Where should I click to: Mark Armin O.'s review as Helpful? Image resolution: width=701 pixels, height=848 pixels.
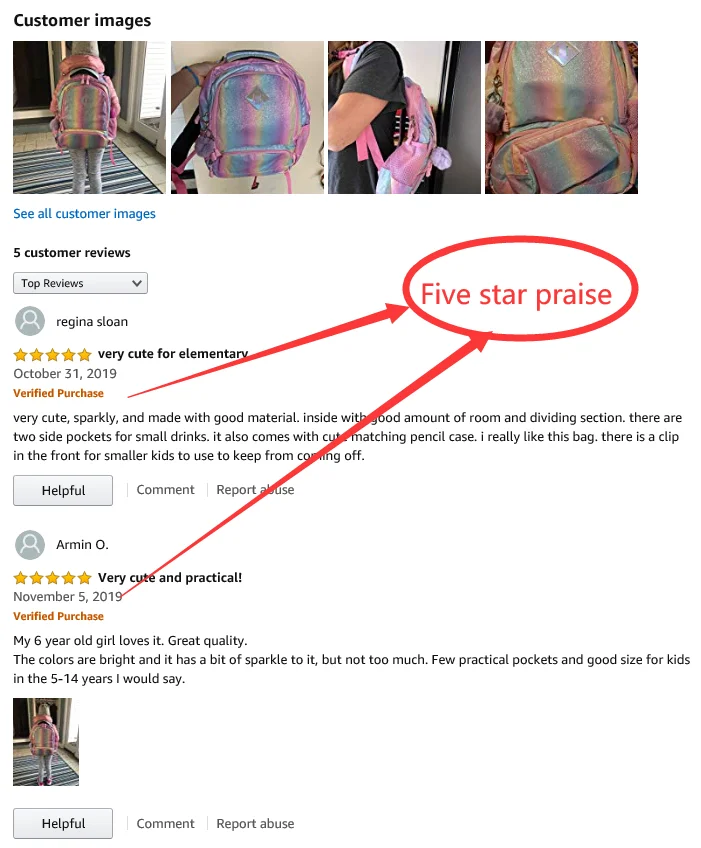(x=63, y=824)
